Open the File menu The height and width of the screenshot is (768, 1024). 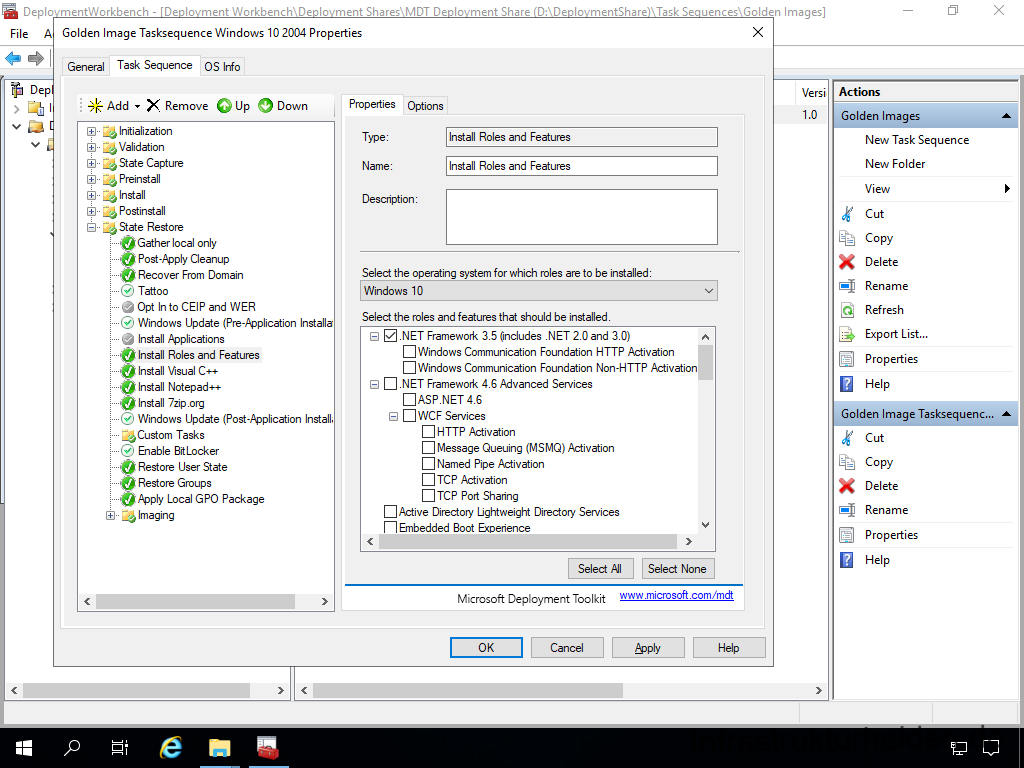pyautogui.click(x=19, y=33)
